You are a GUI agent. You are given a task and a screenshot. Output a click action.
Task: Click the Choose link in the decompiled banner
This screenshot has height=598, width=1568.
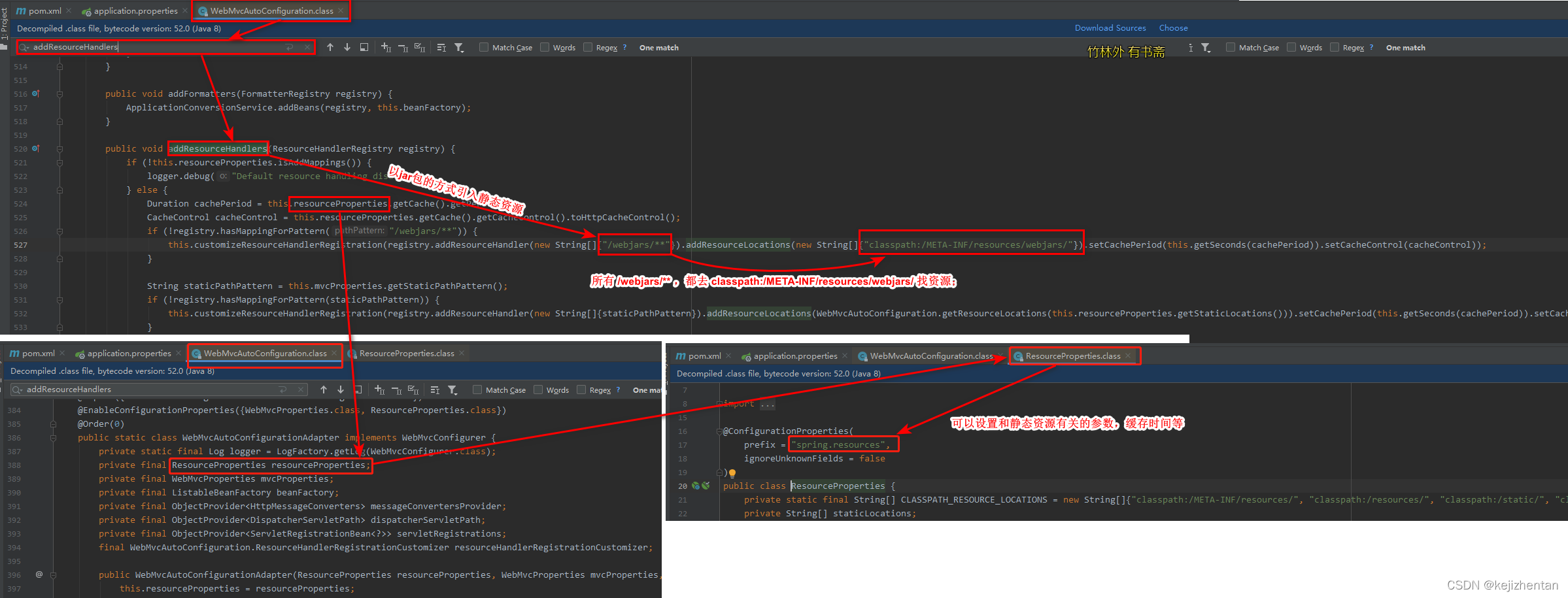pos(1174,28)
